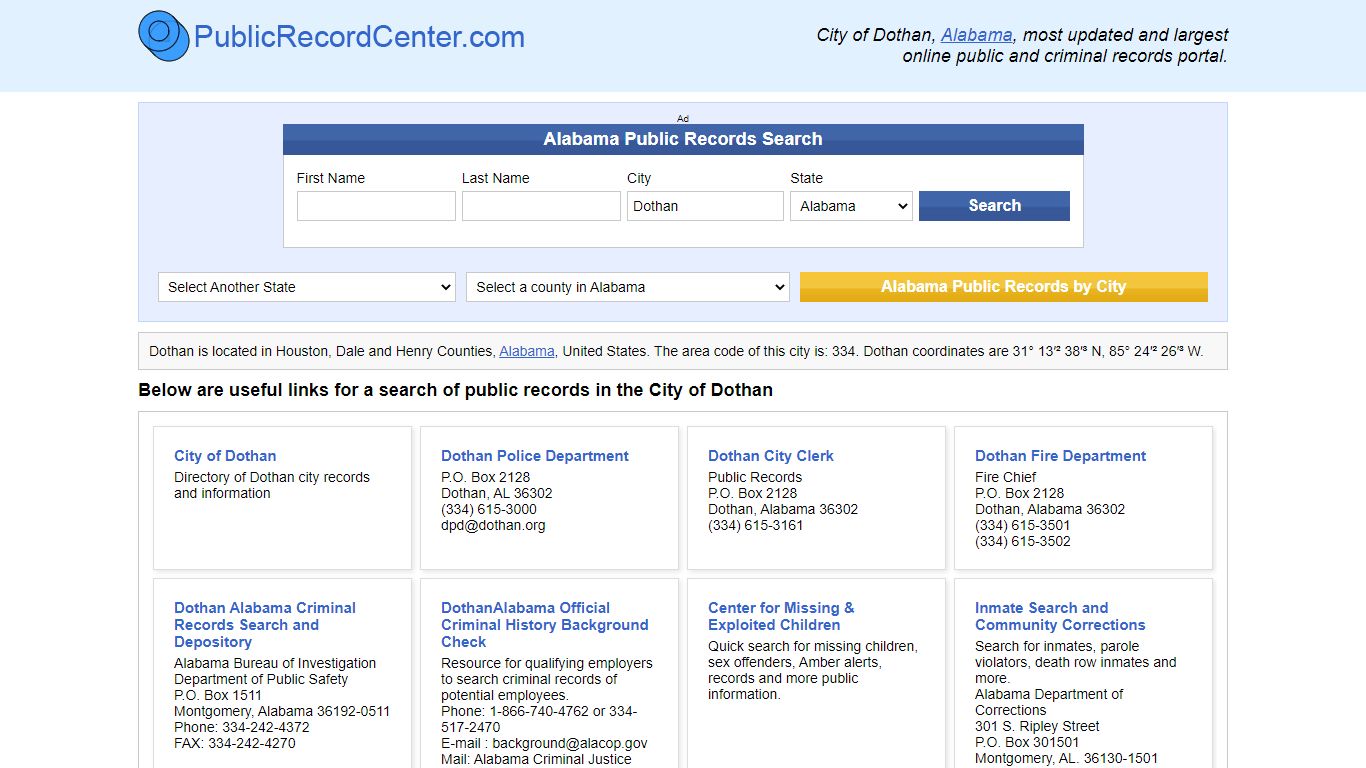Select fire department phone (334) 615-3501
This screenshot has height=768, width=1366.
(x=1022, y=525)
